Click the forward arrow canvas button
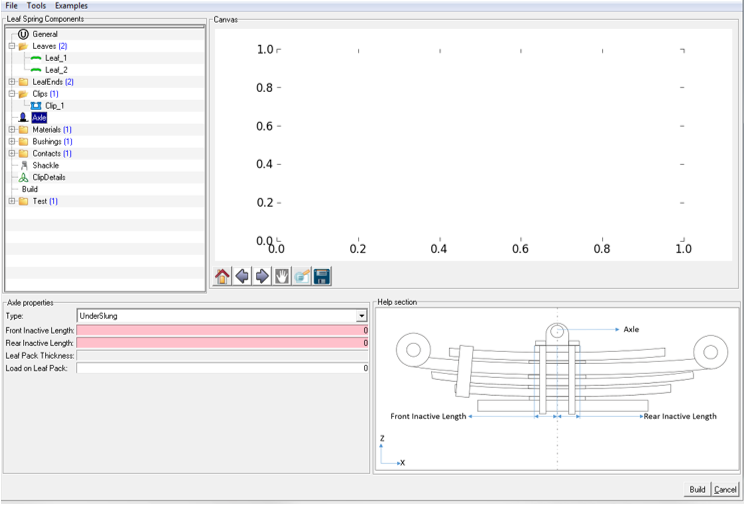The image size is (748, 506). point(262,276)
